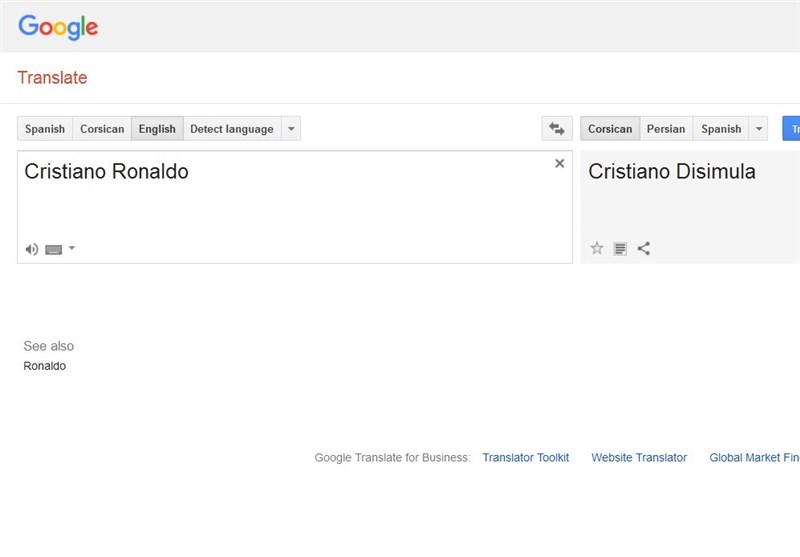Choose Persian as target language

coord(666,129)
